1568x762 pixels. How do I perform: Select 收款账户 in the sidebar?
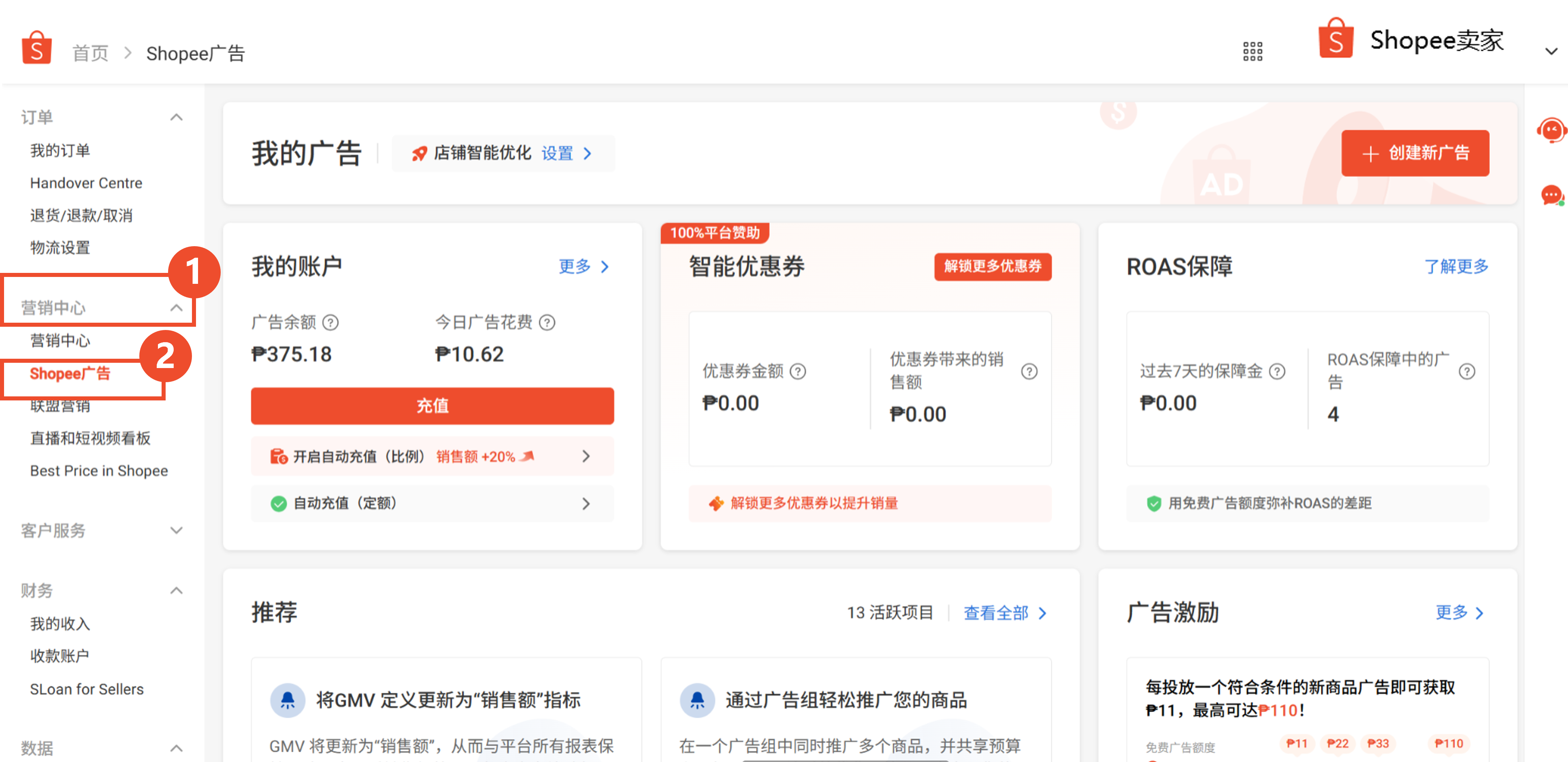[60, 656]
